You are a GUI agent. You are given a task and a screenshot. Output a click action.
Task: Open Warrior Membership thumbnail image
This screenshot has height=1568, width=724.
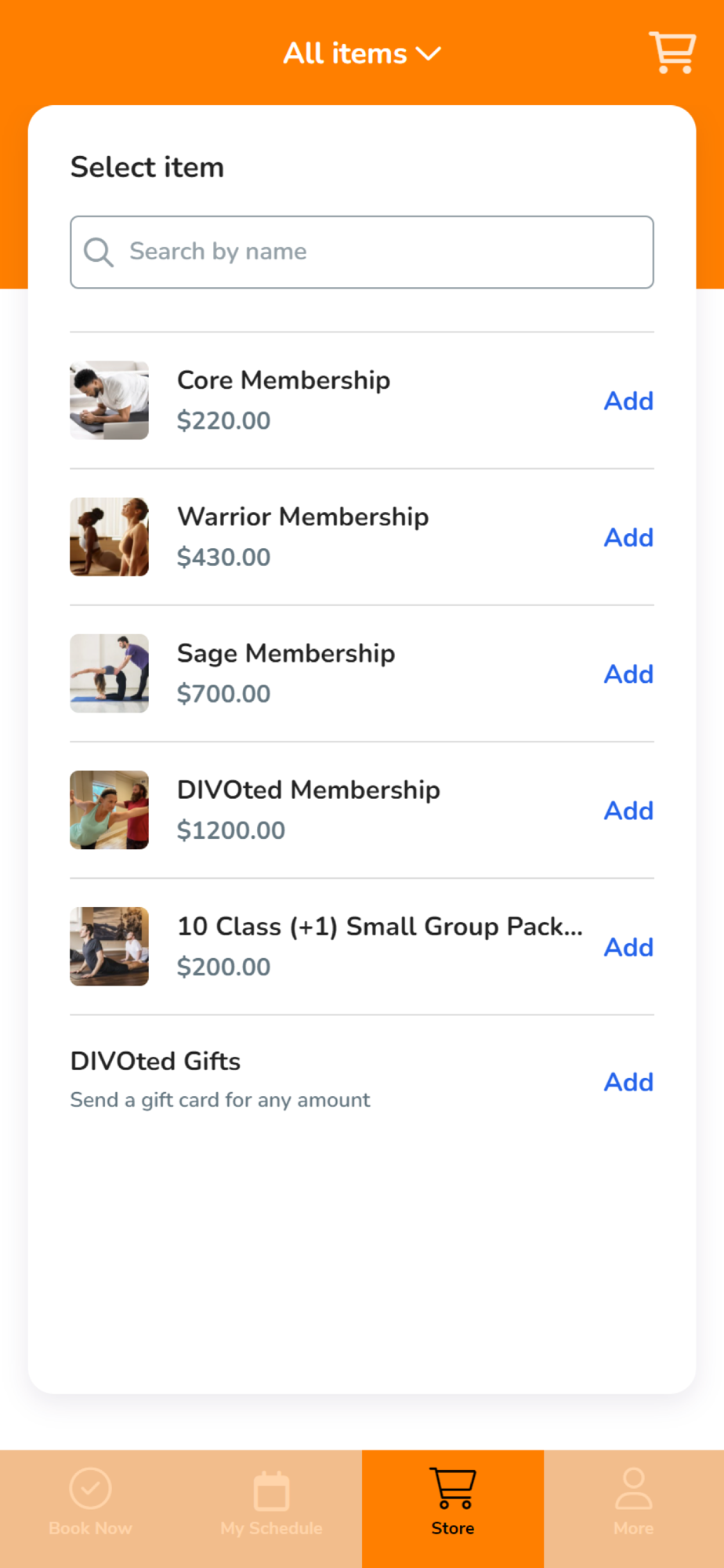(109, 537)
